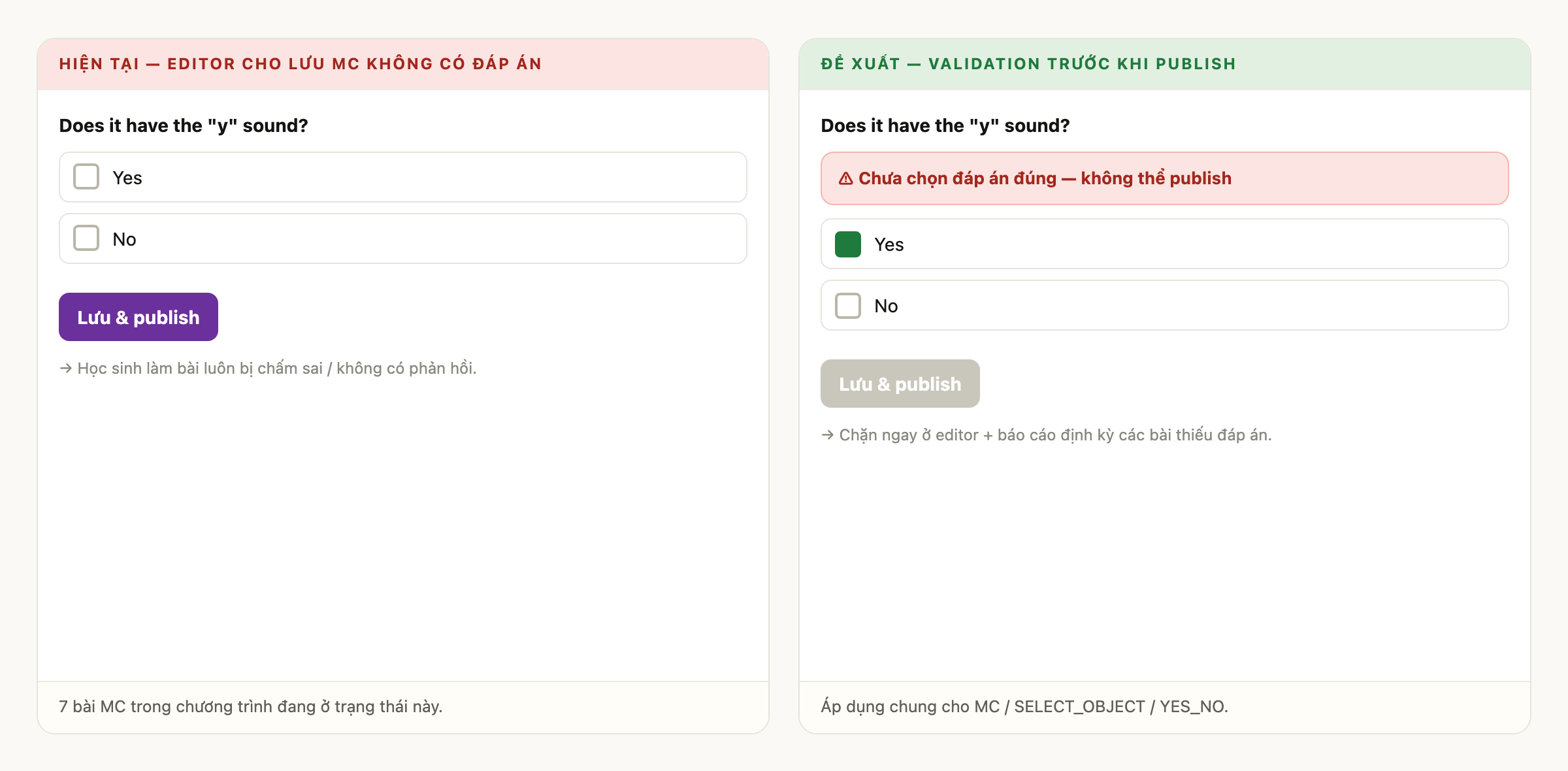Click the Yes label in the current editor panel
Viewport: 1568px width, 771px height.
(x=127, y=178)
